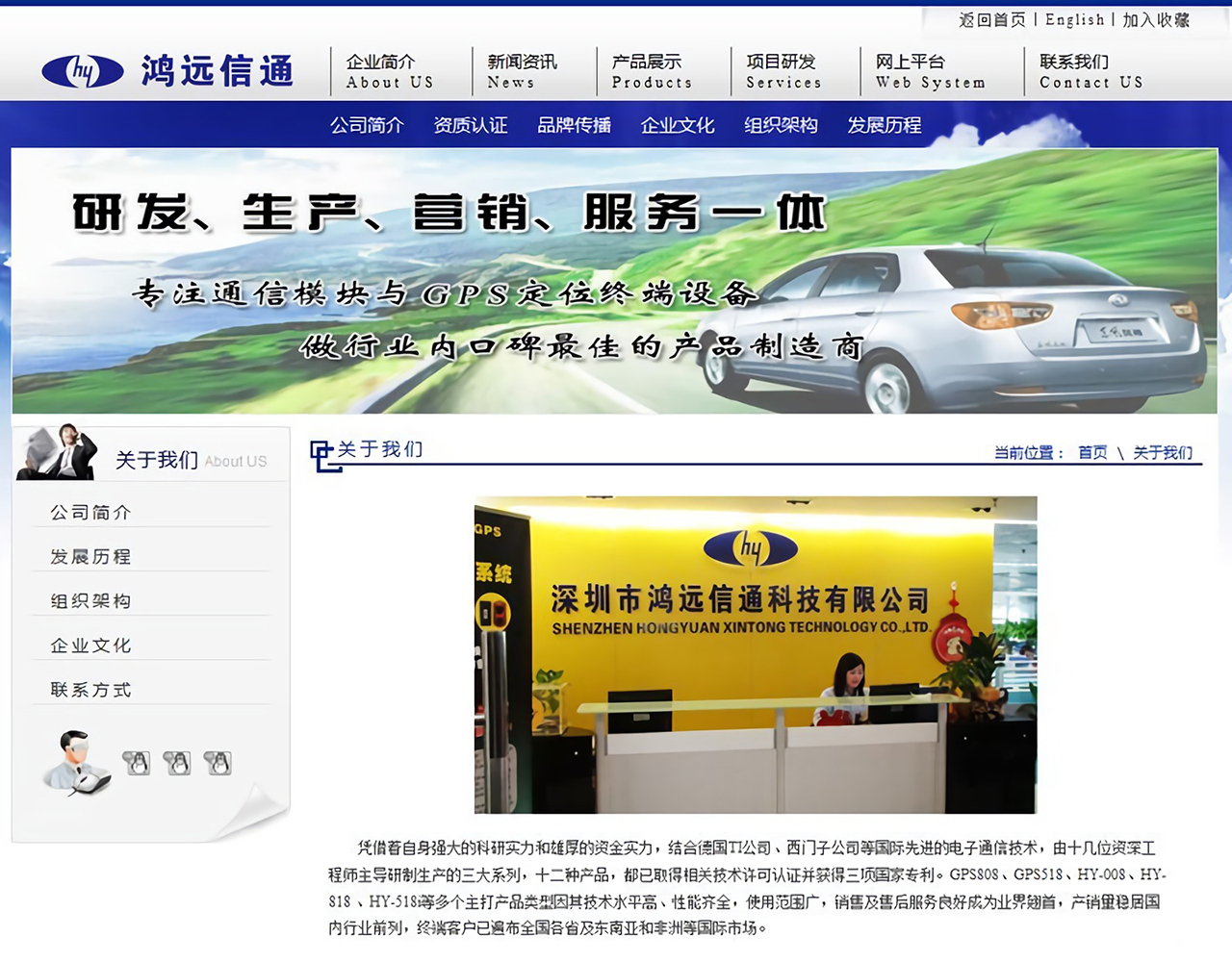
Task: Click the blue square icon beside 关于我们 heading
Action: coord(325,455)
